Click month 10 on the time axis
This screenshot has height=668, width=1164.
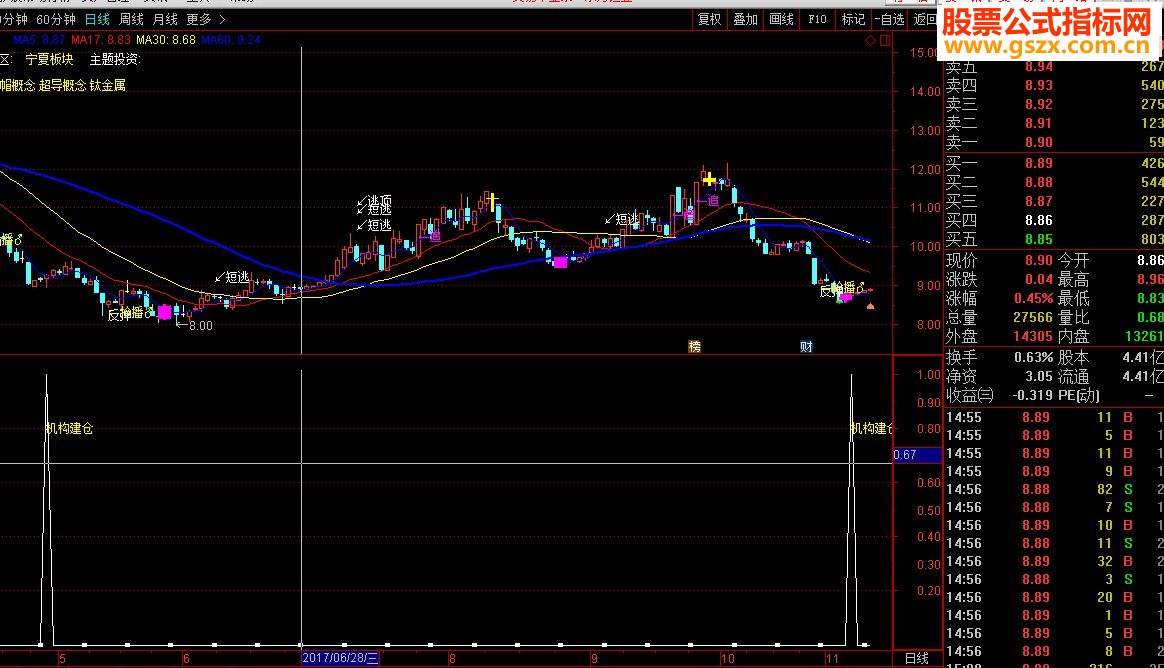click(728, 658)
